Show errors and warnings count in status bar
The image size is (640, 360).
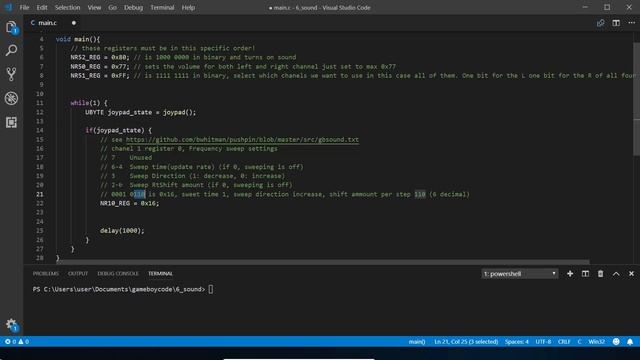coord(17,342)
